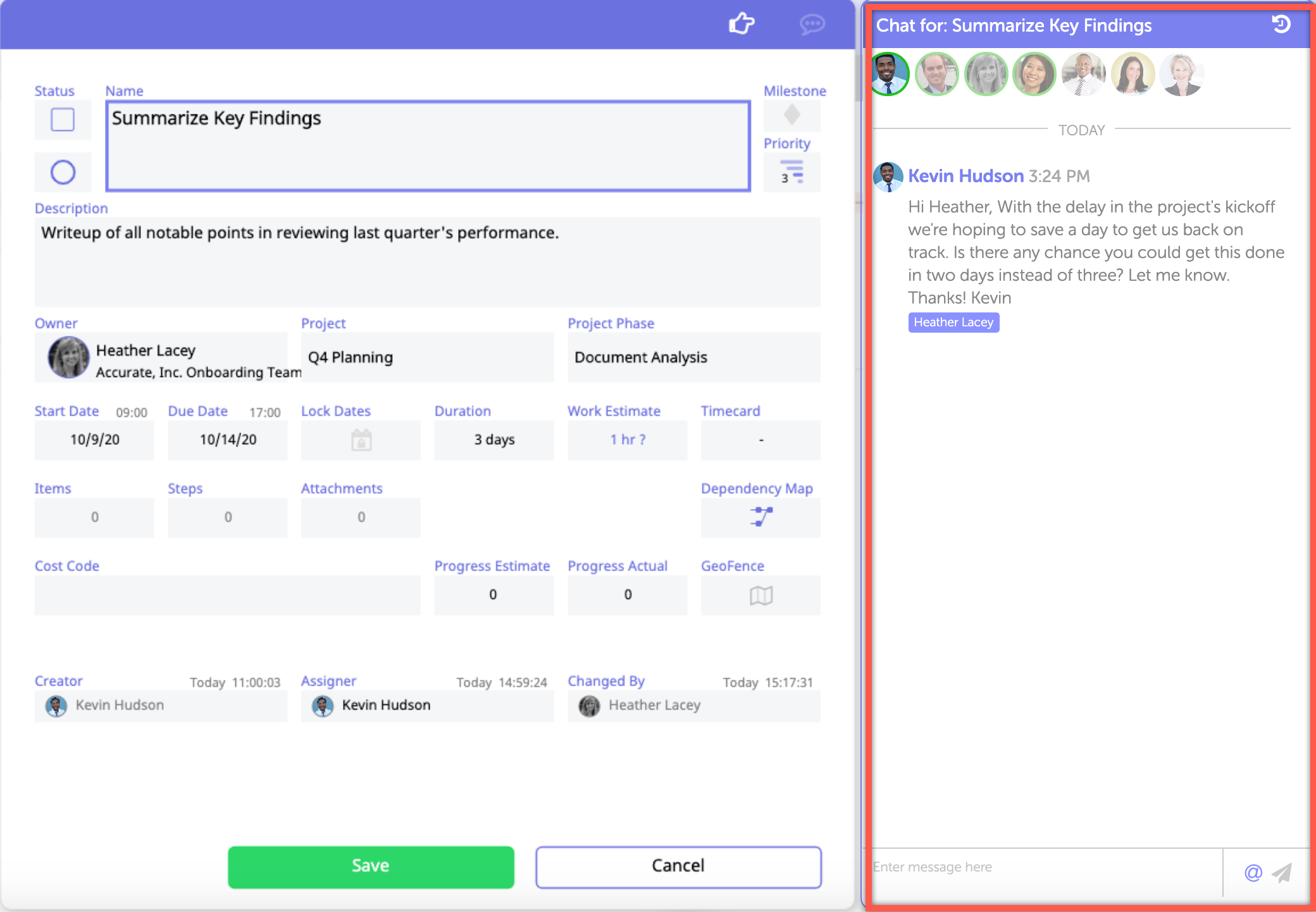Image resolution: width=1316 pixels, height=912 pixels.
Task: Click the Enter message here input field
Action: point(1044,868)
